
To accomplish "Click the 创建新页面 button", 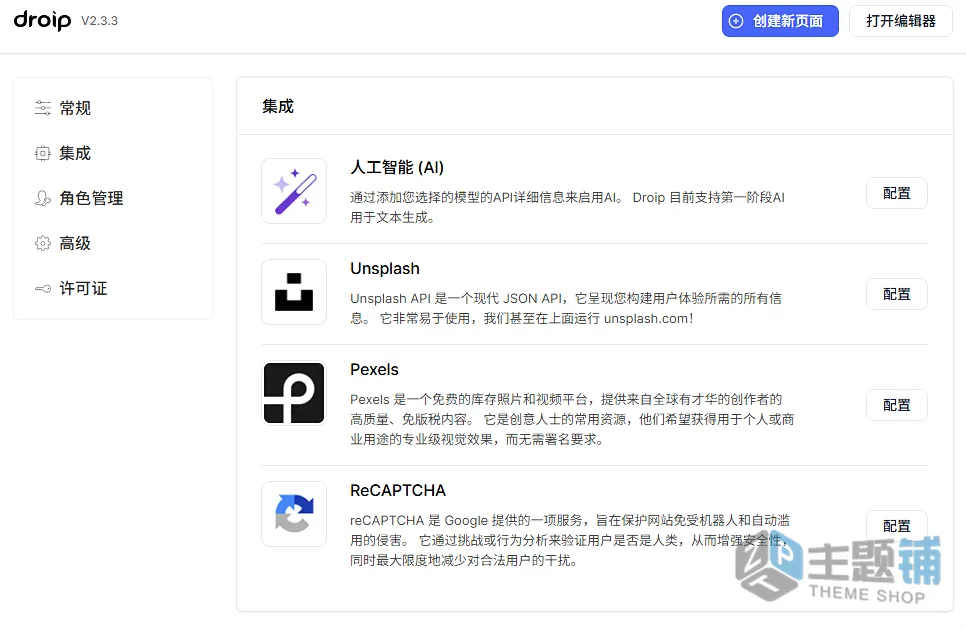I will [780, 21].
